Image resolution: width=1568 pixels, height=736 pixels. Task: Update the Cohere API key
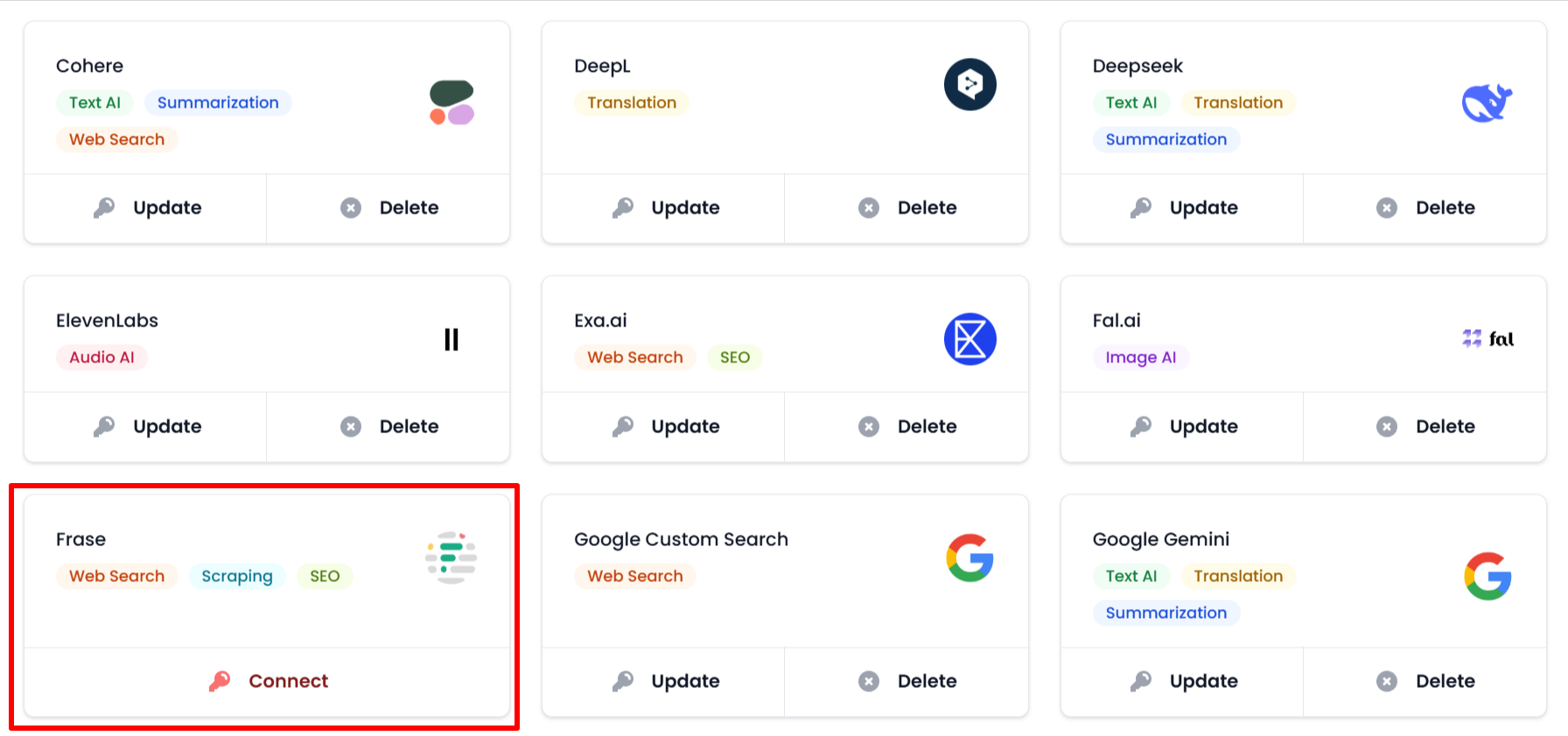[x=145, y=207]
